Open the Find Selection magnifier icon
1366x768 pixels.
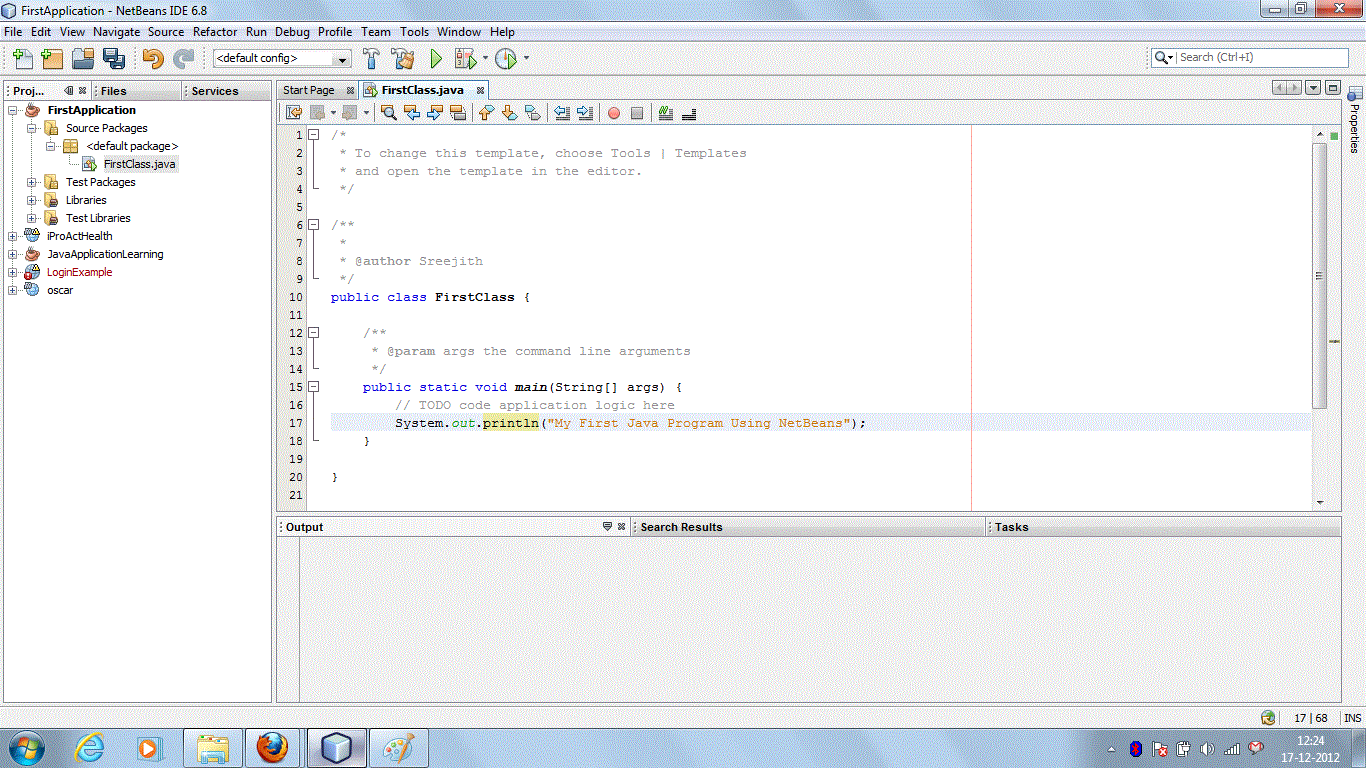point(388,112)
